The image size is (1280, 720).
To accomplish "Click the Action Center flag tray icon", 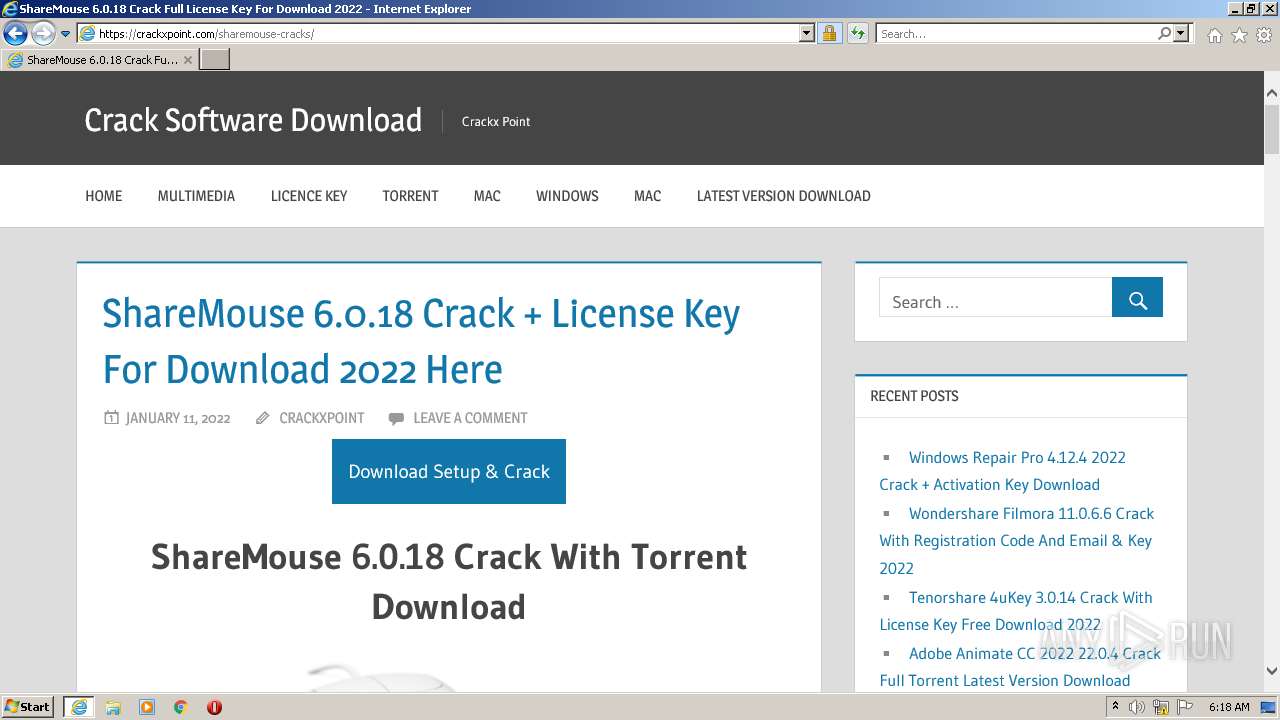I will click(x=1185, y=707).
